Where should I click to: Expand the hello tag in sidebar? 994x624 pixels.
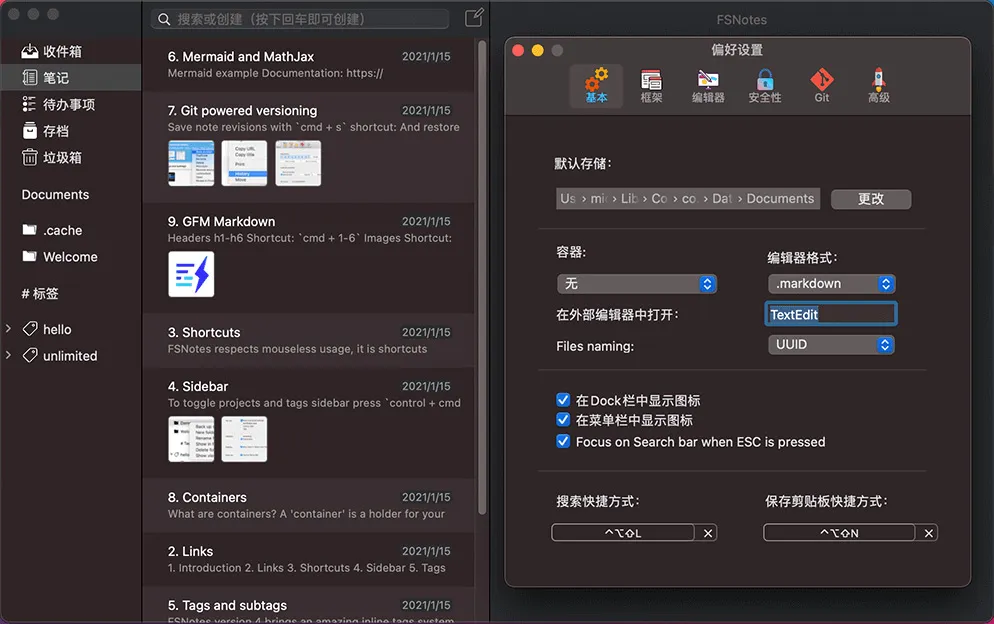8,329
